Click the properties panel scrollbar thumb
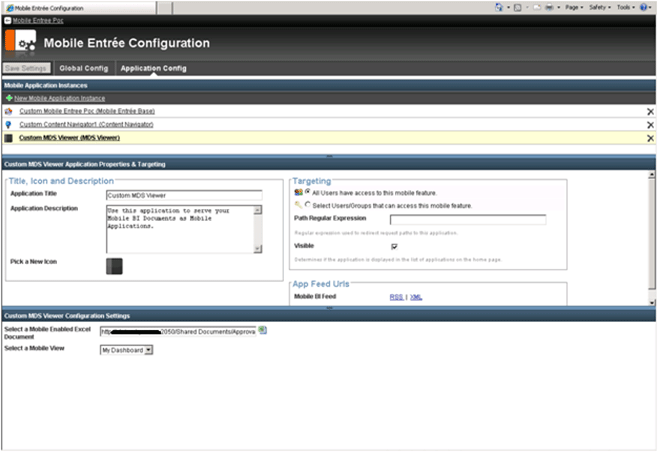658x452 pixels. (651, 234)
